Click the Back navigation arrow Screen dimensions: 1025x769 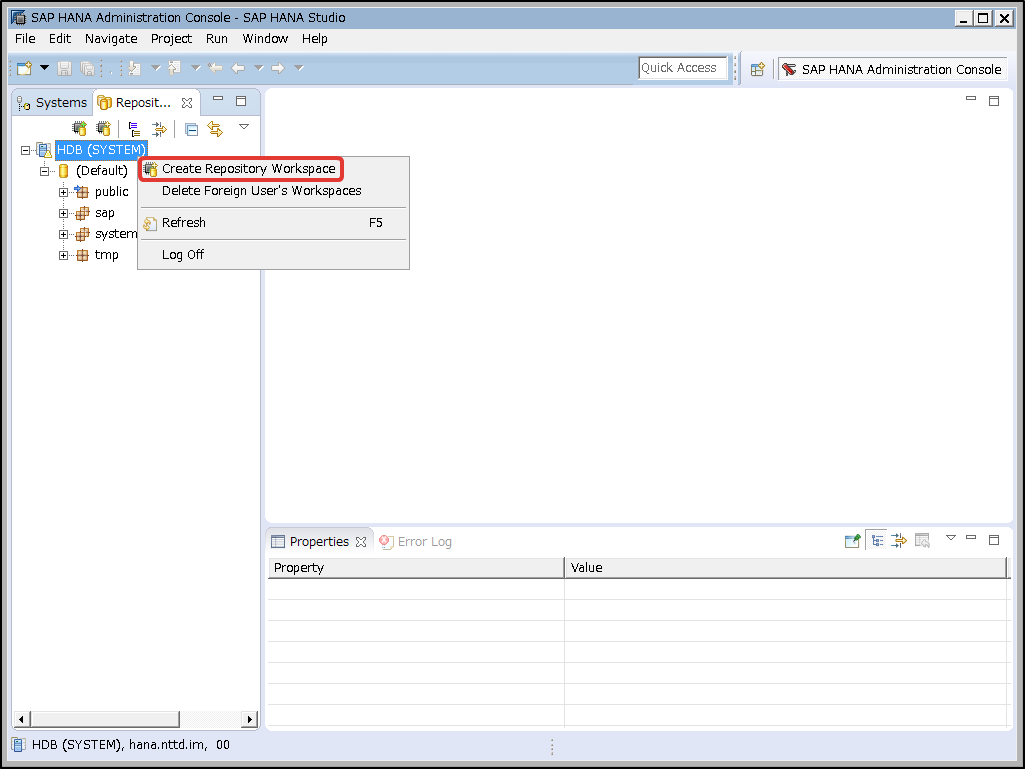[x=238, y=67]
